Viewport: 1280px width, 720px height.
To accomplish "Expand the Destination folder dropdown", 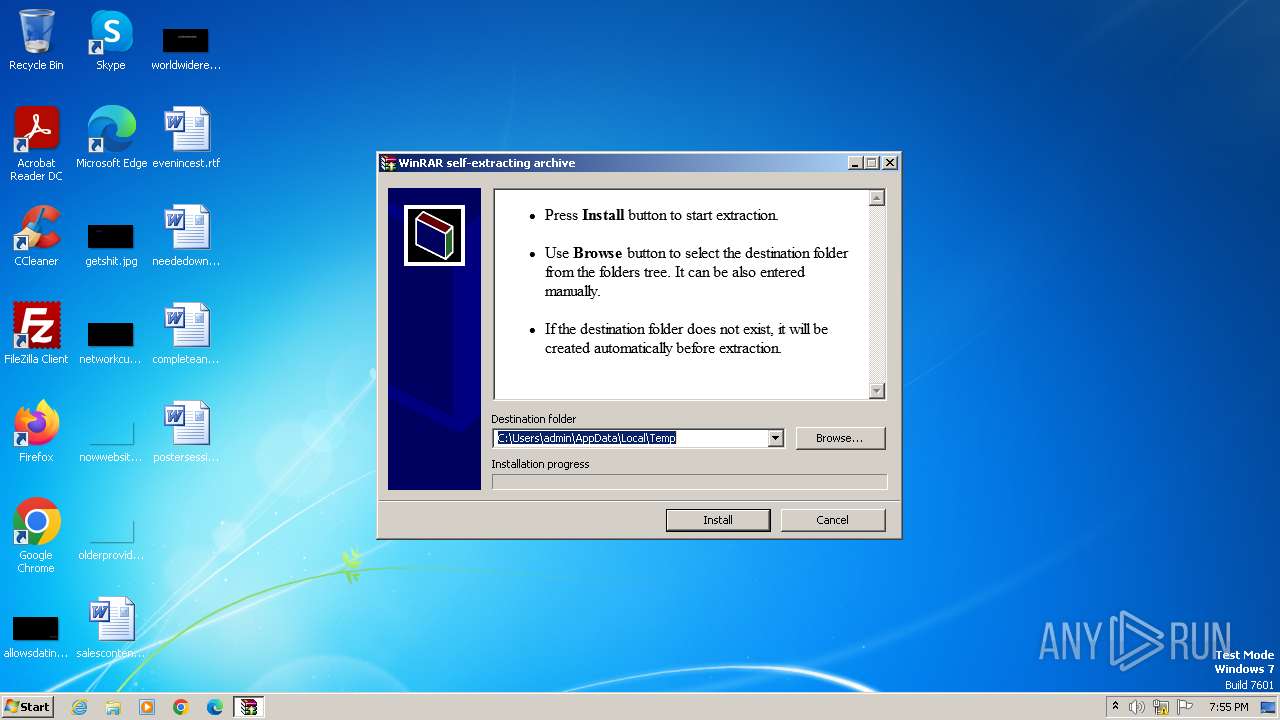I will [775, 438].
